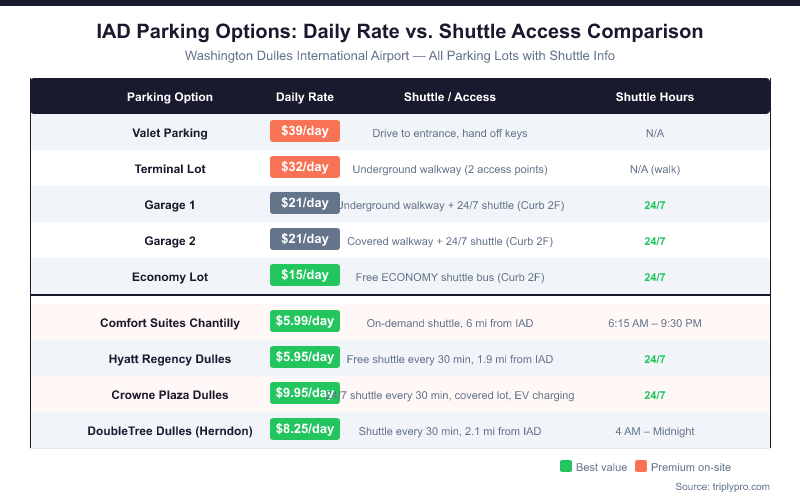Click the Source: triplypro.com text
The width and height of the screenshot is (800, 500).
point(723,486)
